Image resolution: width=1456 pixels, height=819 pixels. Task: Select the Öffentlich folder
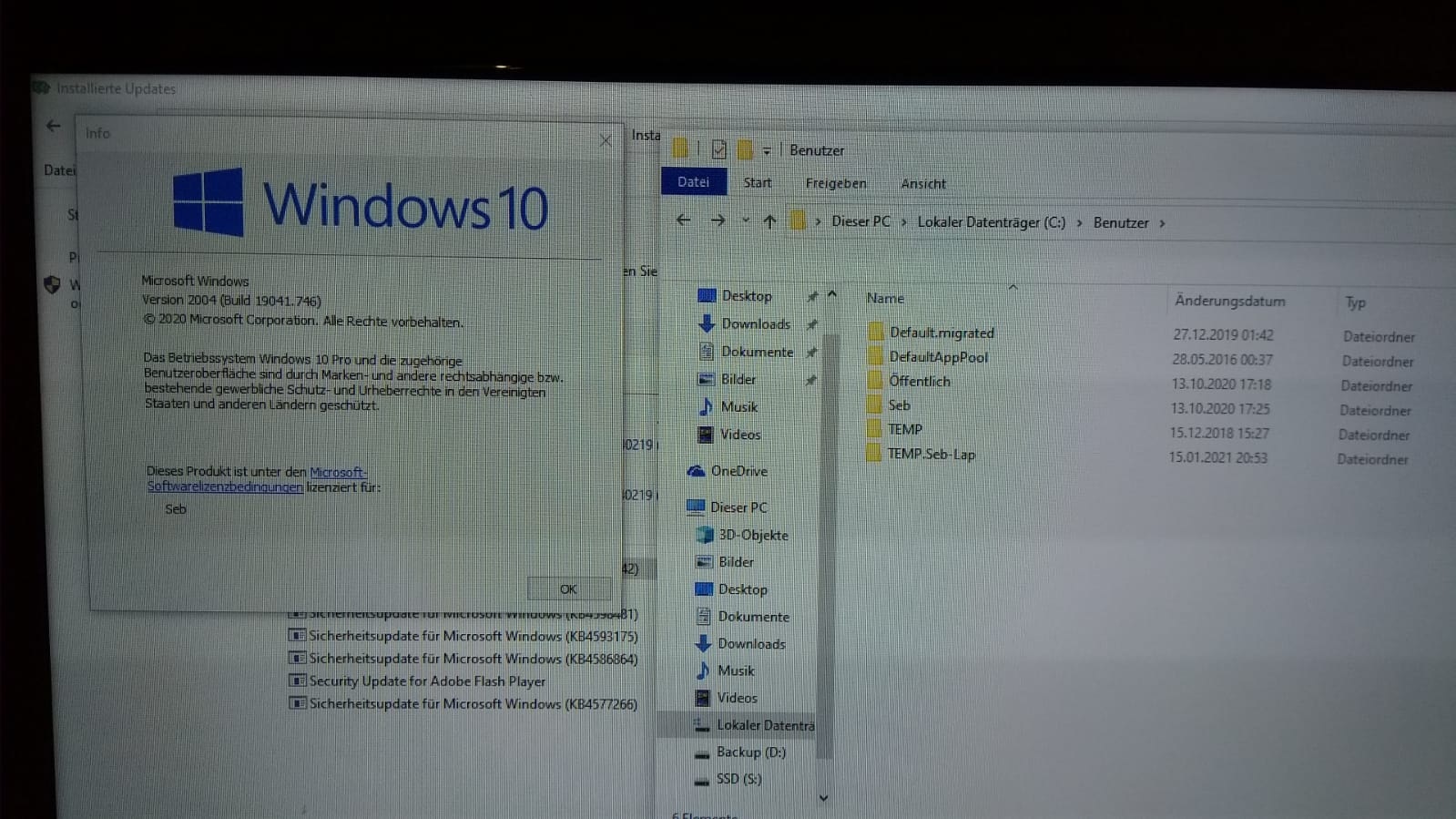(x=919, y=381)
